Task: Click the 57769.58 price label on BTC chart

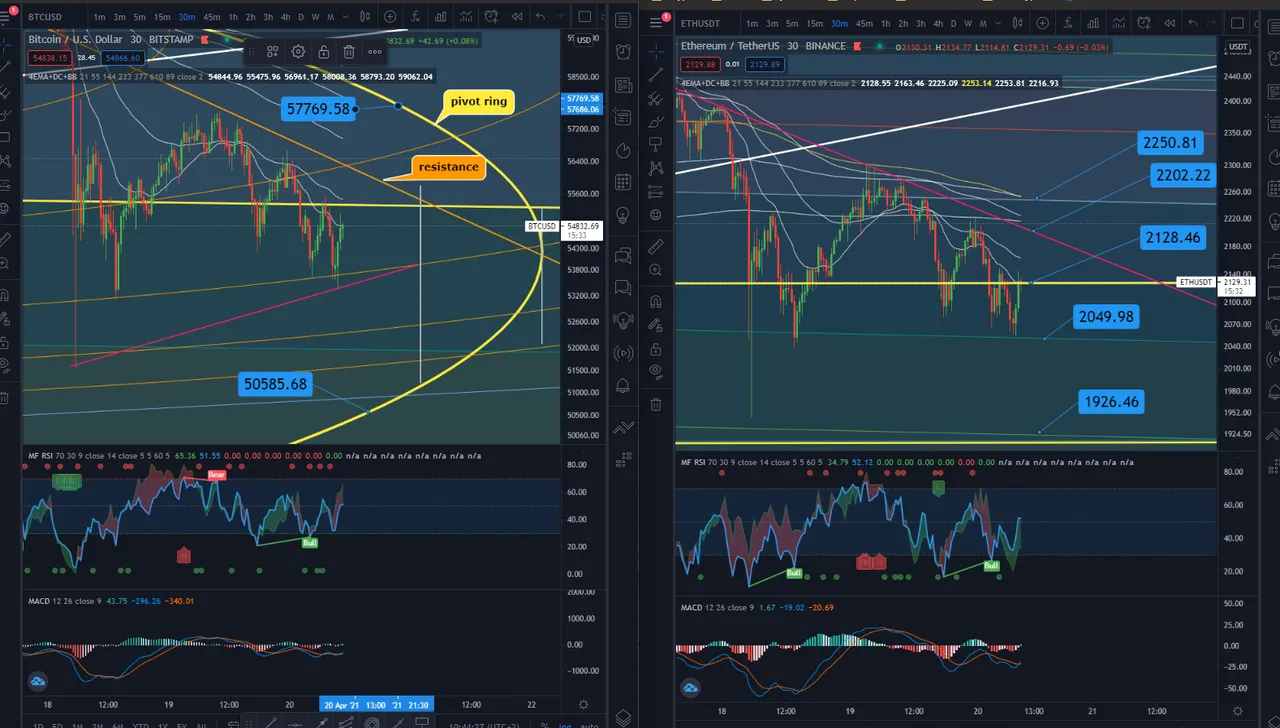Action: pos(318,108)
